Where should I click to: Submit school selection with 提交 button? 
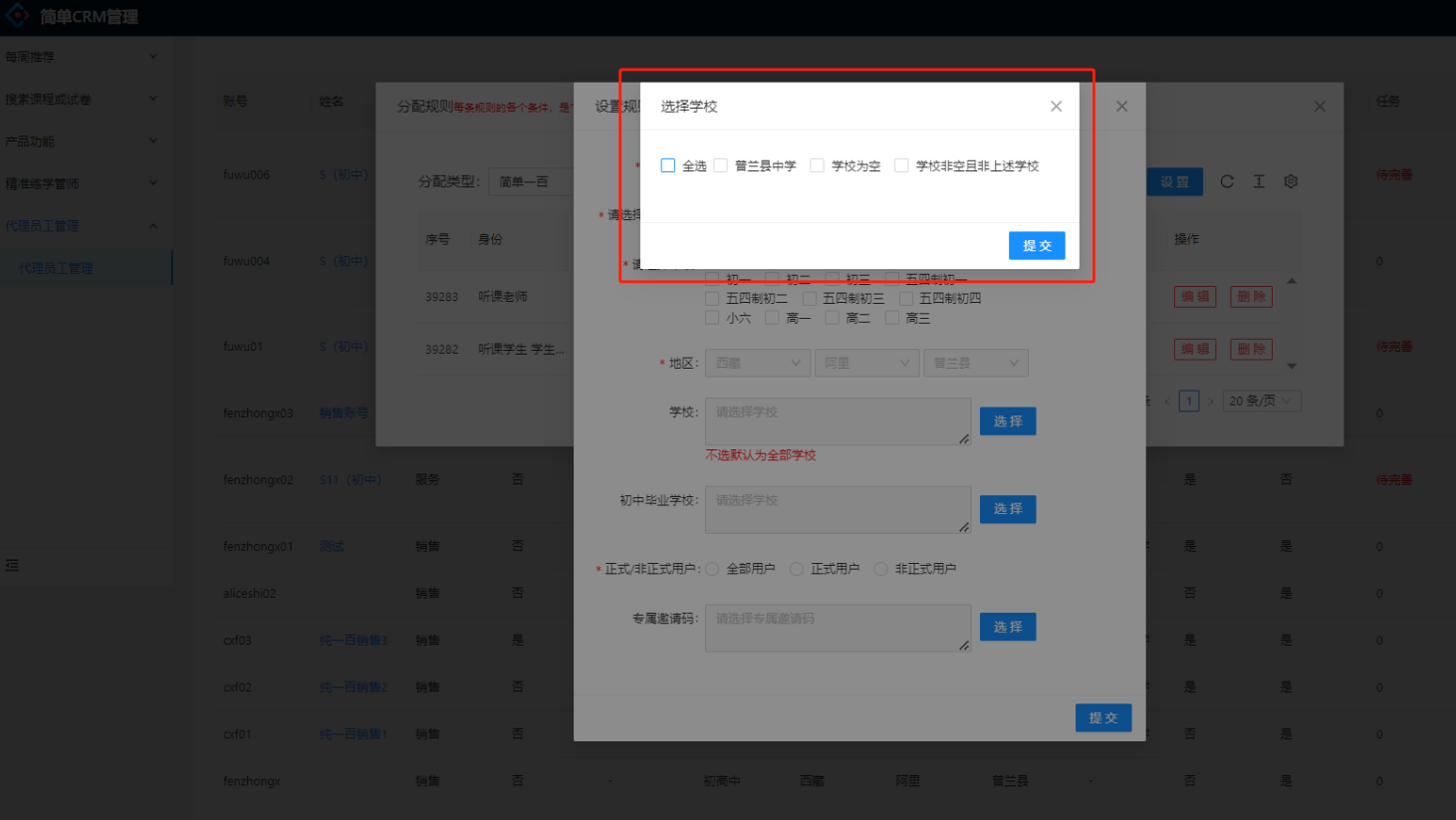pos(1037,246)
